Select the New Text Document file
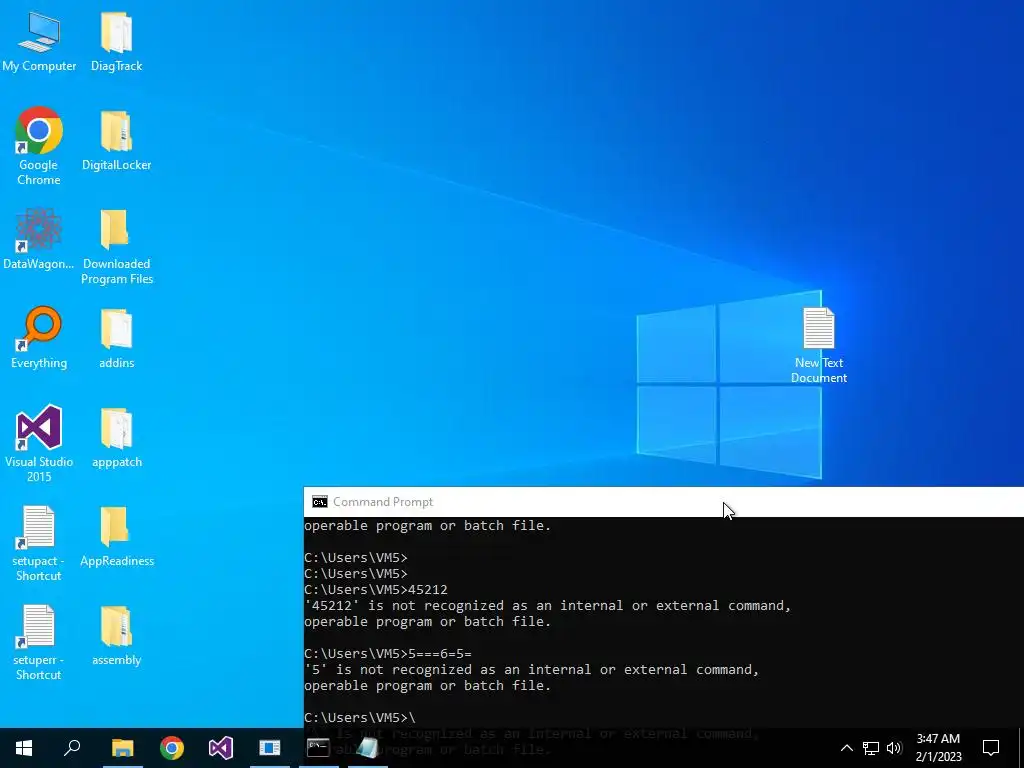 point(818,345)
